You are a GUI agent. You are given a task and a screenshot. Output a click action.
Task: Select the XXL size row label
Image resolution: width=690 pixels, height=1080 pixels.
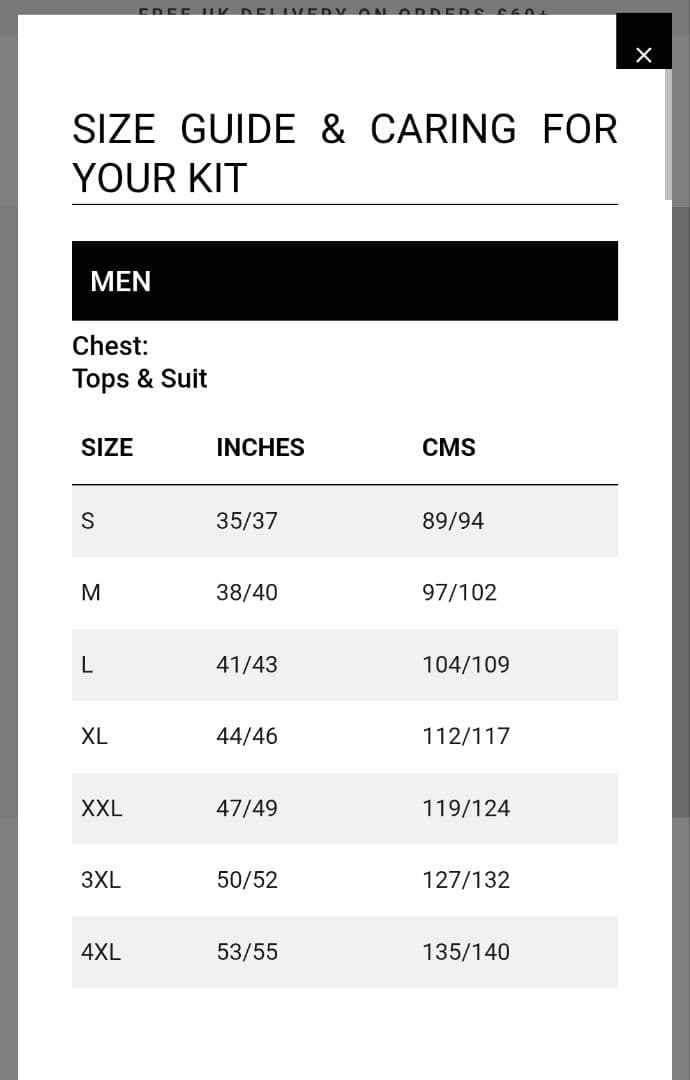[101, 809]
